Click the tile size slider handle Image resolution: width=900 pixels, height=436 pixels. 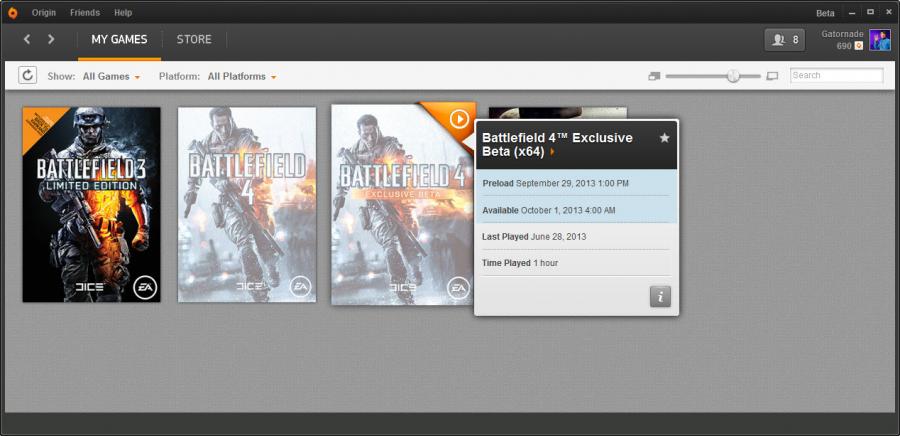click(x=733, y=76)
